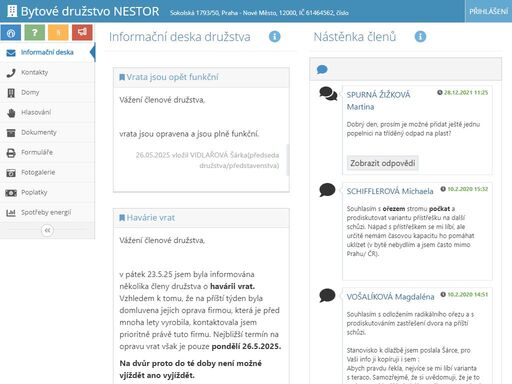Click chat bubble icon by VOŠALÍKOVÁ Magdaléna post
Screen dimensions: 512x384
tap(327, 295)
